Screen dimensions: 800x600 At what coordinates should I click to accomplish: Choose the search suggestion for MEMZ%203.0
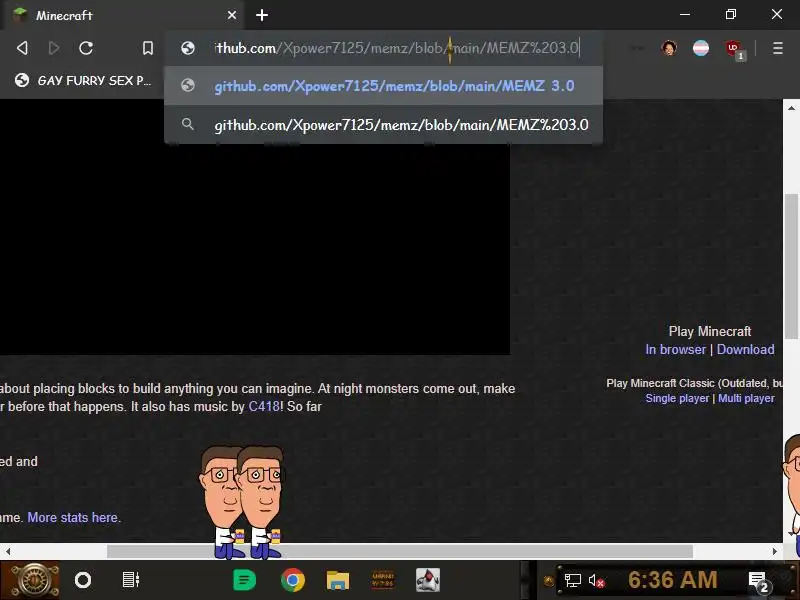pos(383,124)
